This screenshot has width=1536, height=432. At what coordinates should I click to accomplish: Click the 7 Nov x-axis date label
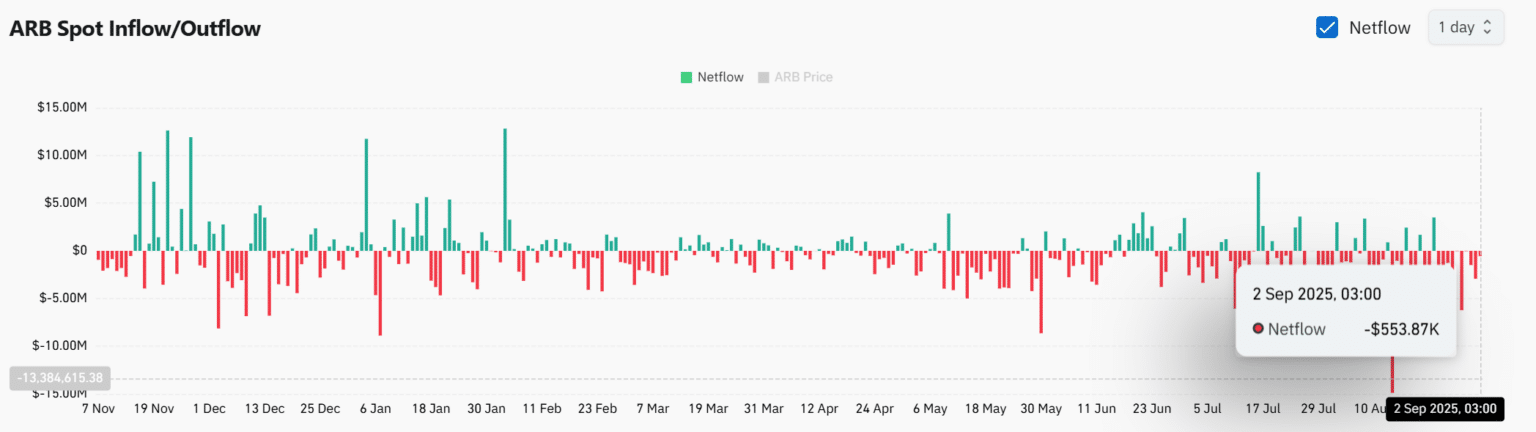click(98, 409)
